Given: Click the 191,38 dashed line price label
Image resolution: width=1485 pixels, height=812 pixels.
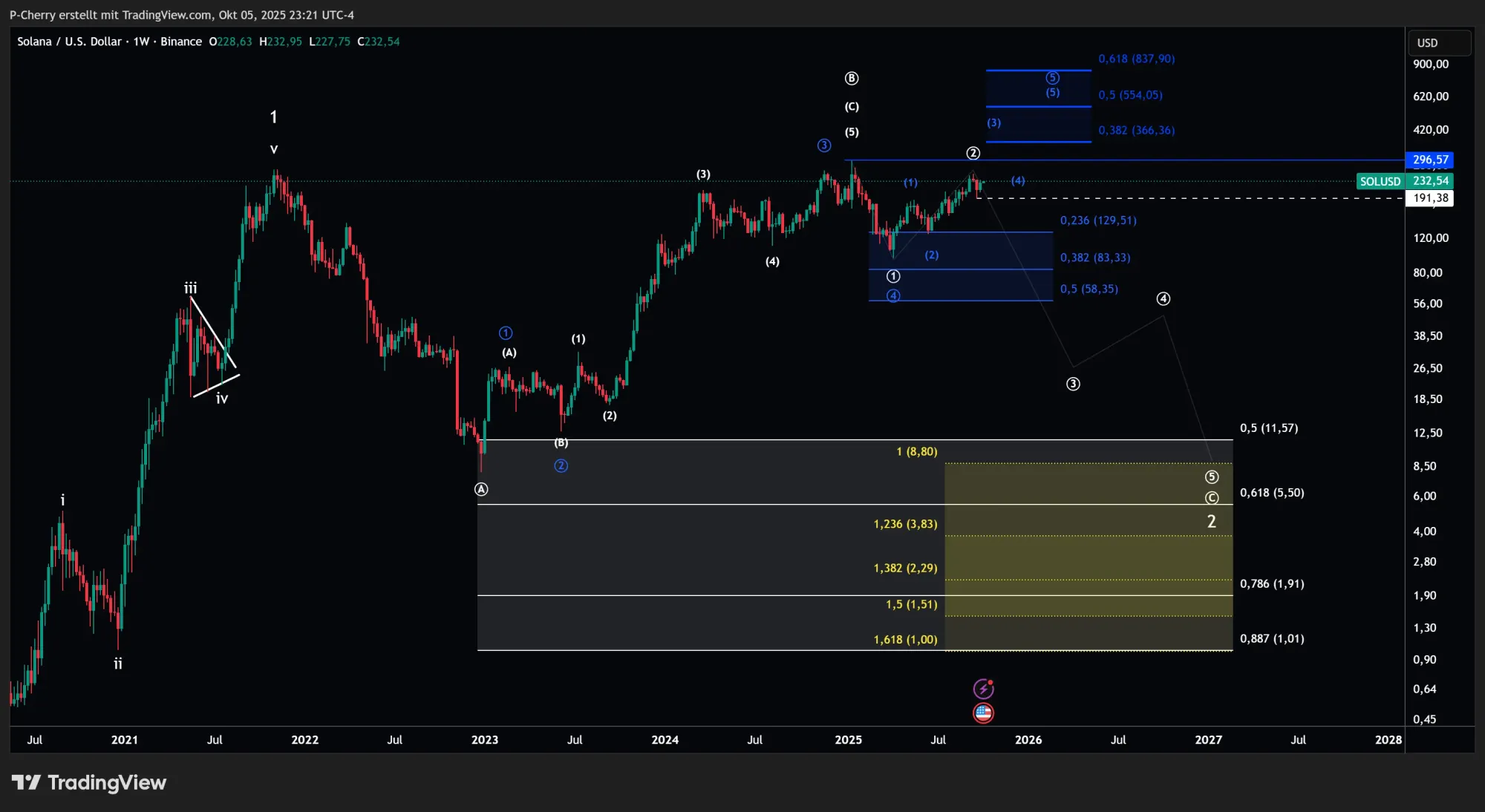Looking at the screenshot, I should click(1430, 198).
